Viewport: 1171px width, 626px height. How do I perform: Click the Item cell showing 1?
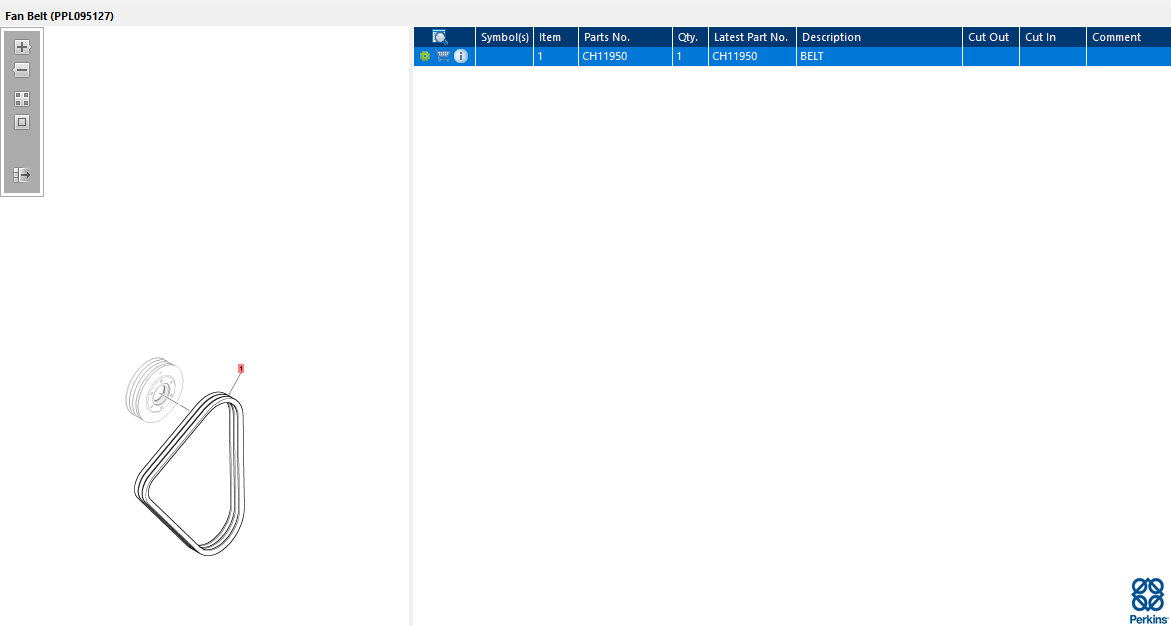point(556,56)
